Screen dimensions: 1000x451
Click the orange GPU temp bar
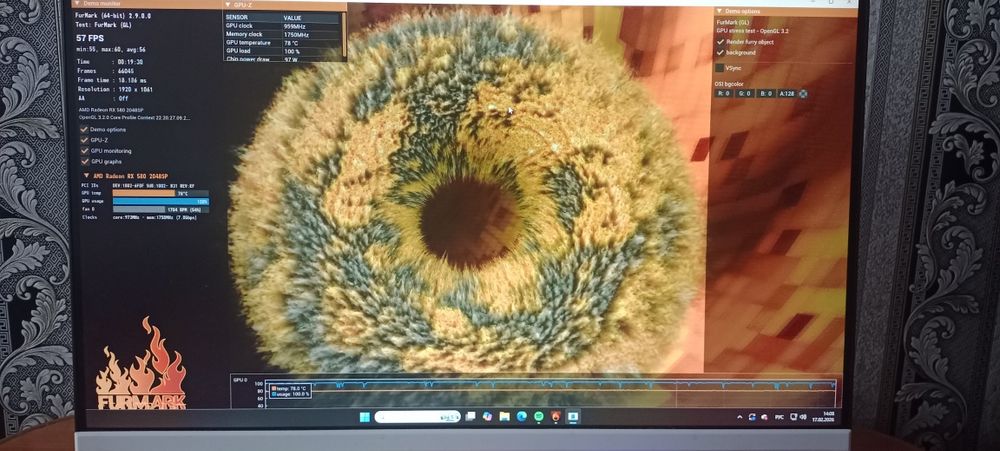click(144, 193)
